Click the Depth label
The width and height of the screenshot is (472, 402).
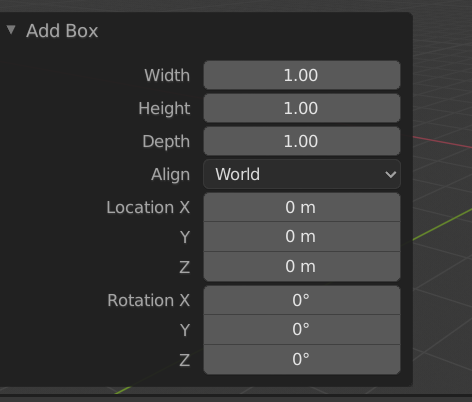(166, 141)
